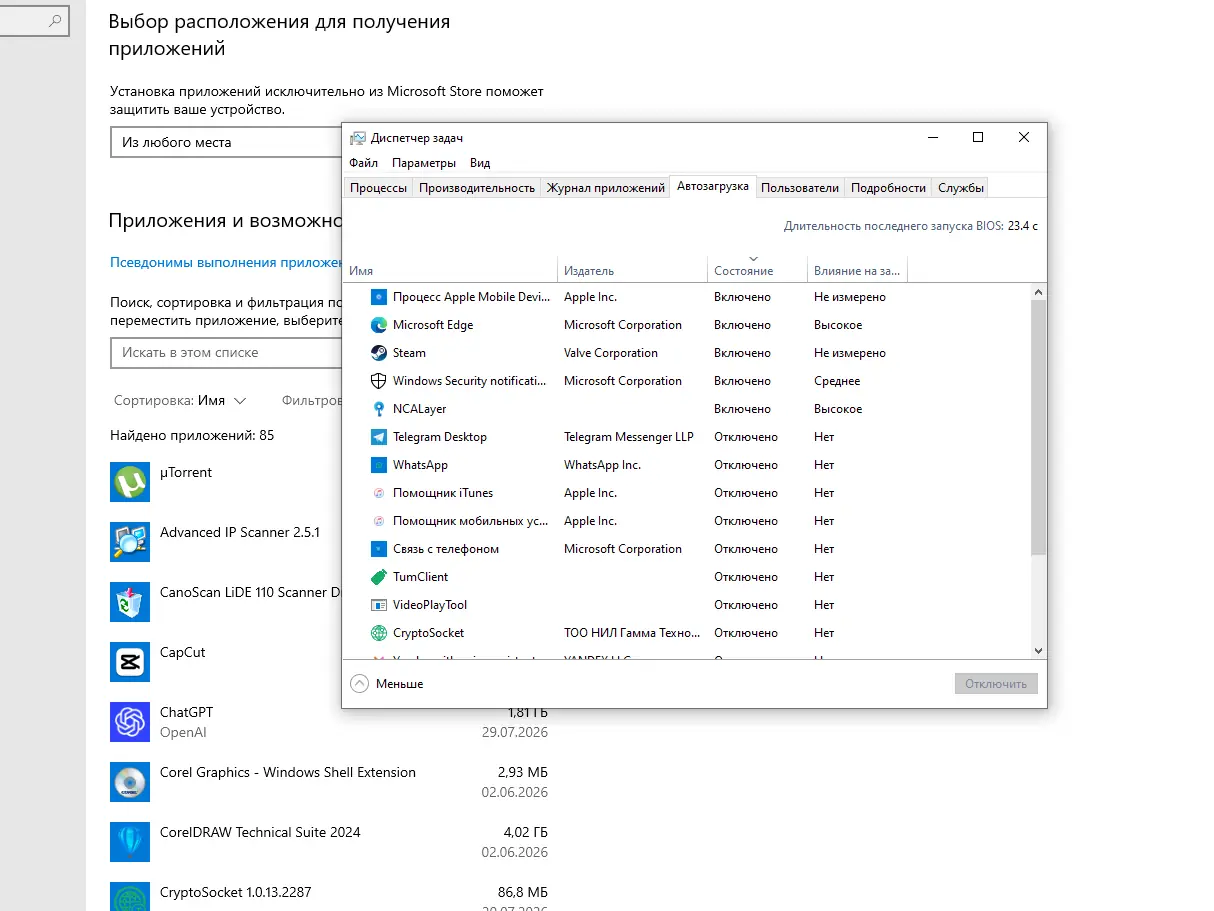Select the Автозагрузка tab
This screenshot has height=911, width=1214.
713,186
